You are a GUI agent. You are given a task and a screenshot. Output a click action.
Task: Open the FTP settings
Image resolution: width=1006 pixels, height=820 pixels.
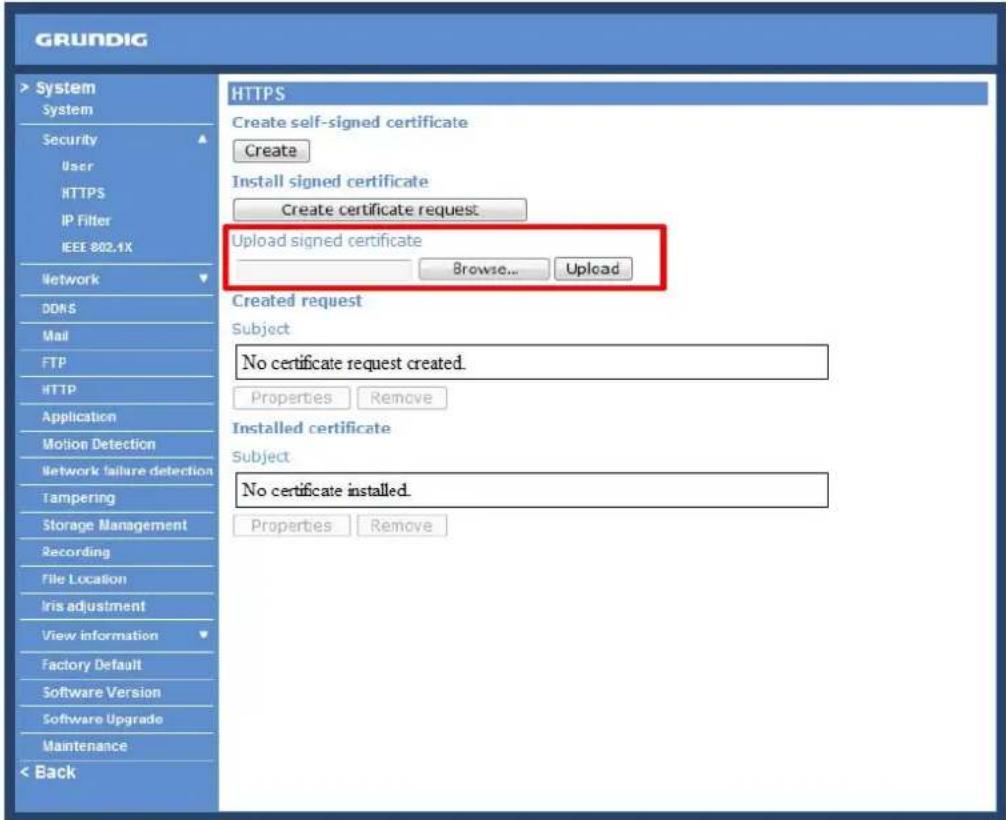pos(54,363)
